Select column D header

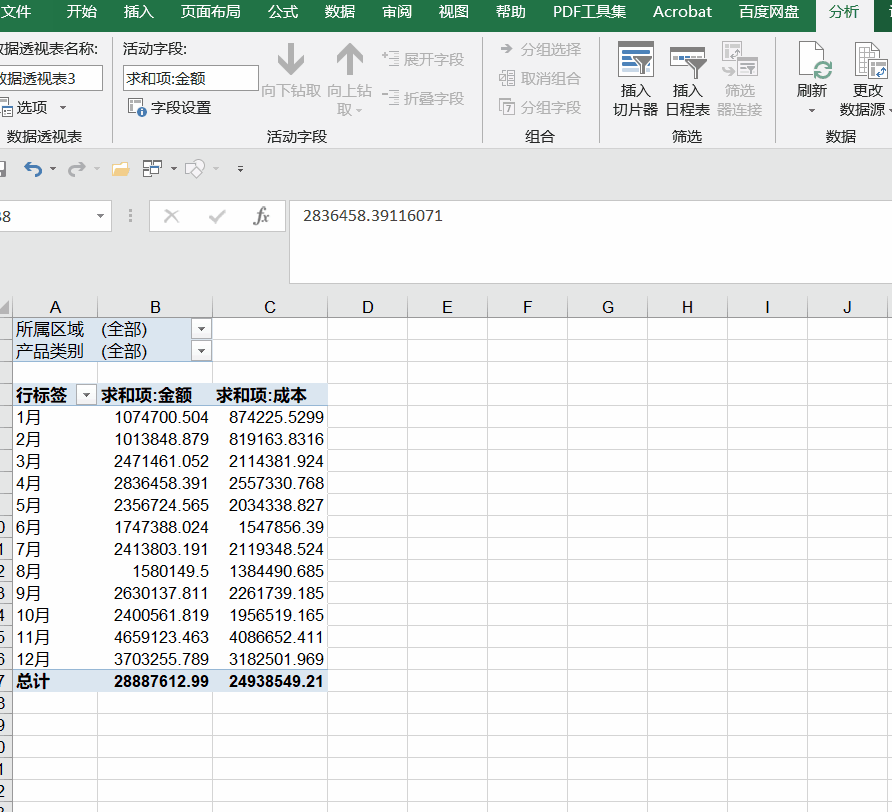(367, 307)
